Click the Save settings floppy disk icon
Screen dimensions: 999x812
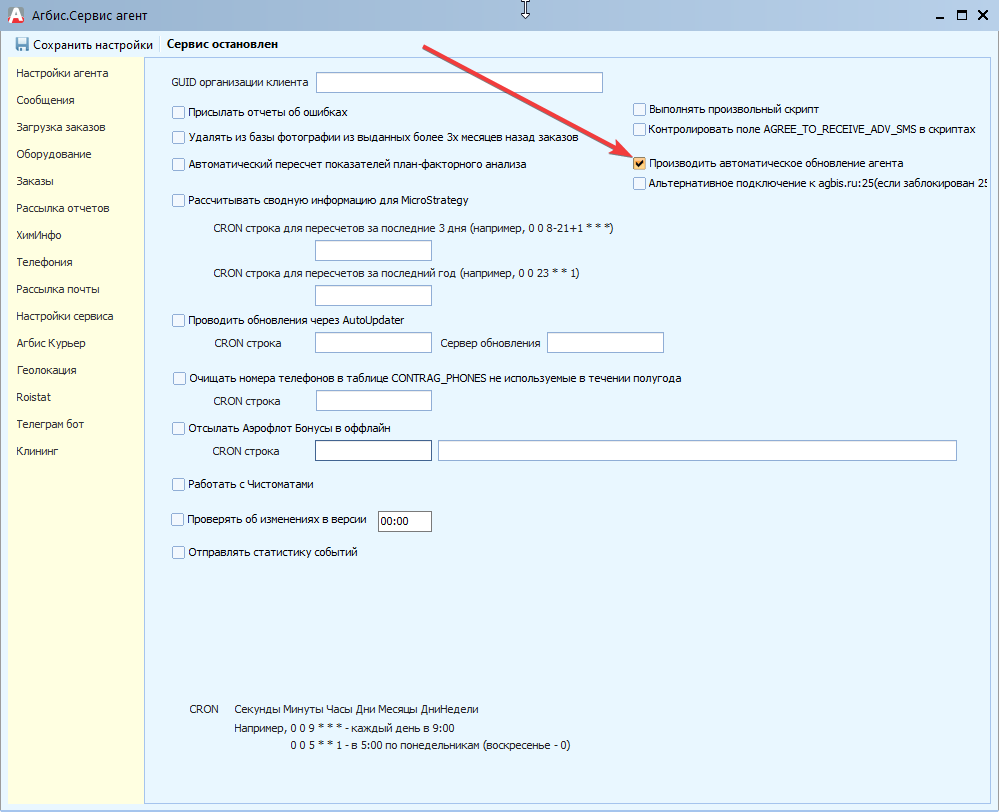22,45
